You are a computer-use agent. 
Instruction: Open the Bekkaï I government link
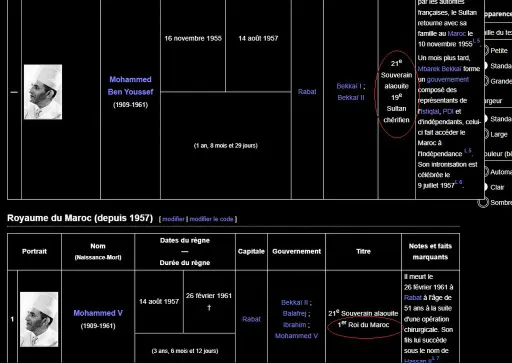(x=349, y=86)
